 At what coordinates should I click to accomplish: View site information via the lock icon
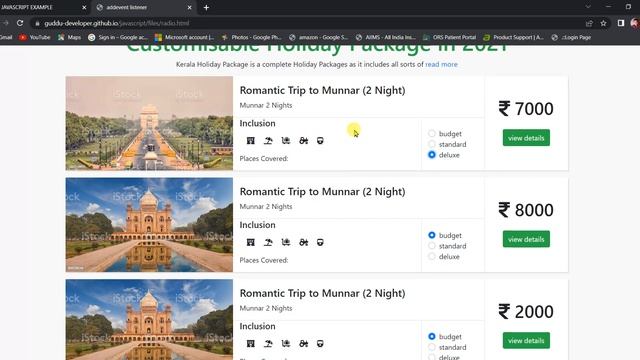38,23
